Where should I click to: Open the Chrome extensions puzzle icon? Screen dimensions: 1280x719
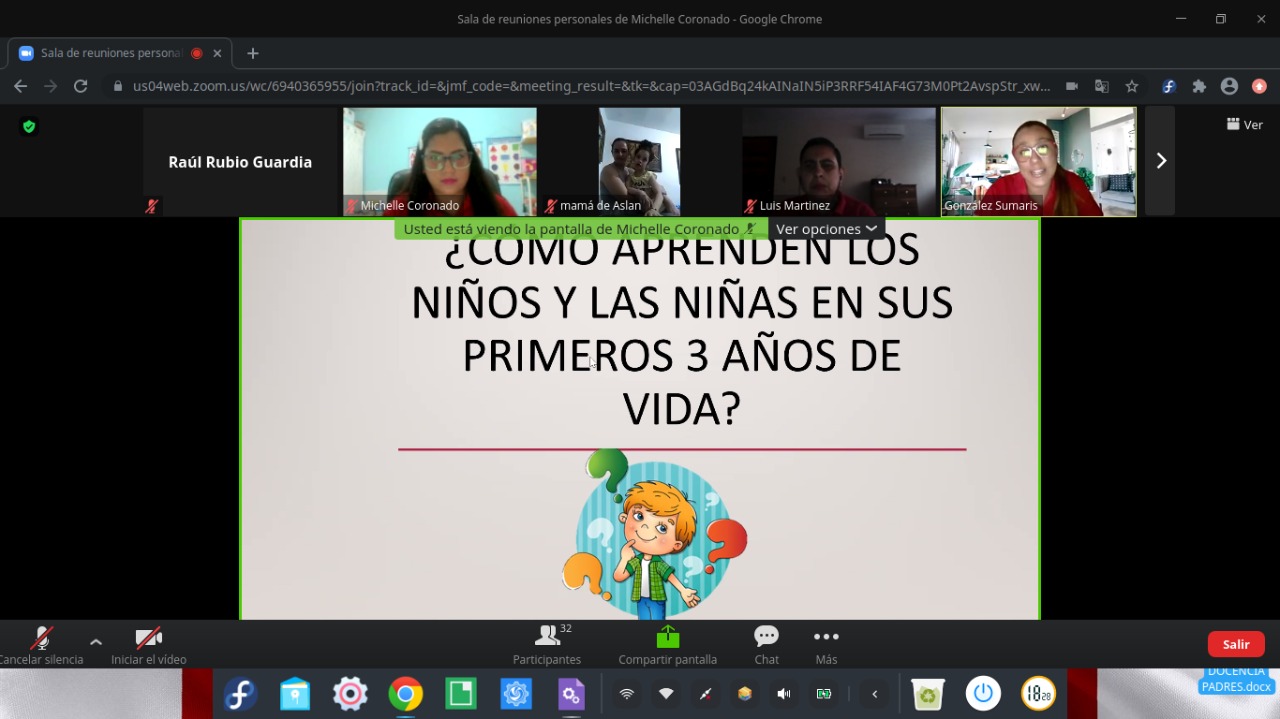(1199, 86)
